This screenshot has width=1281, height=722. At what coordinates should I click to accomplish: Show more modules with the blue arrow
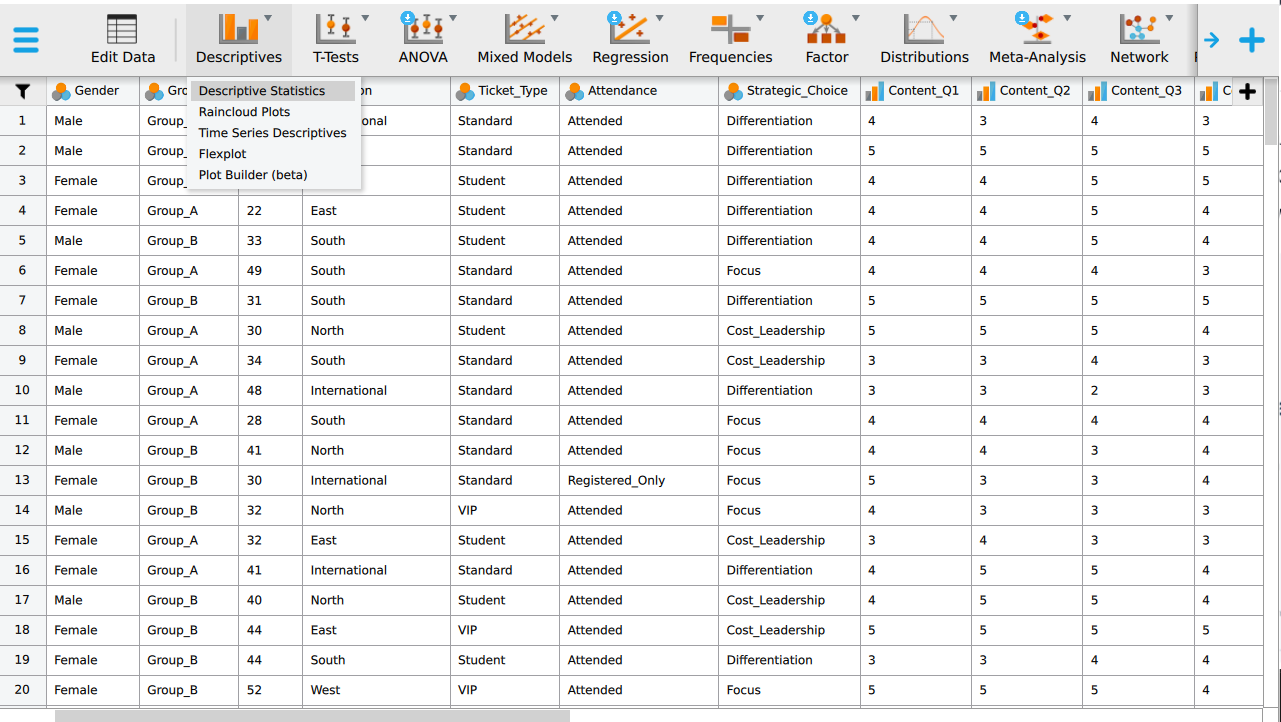tap(1211, 40)
